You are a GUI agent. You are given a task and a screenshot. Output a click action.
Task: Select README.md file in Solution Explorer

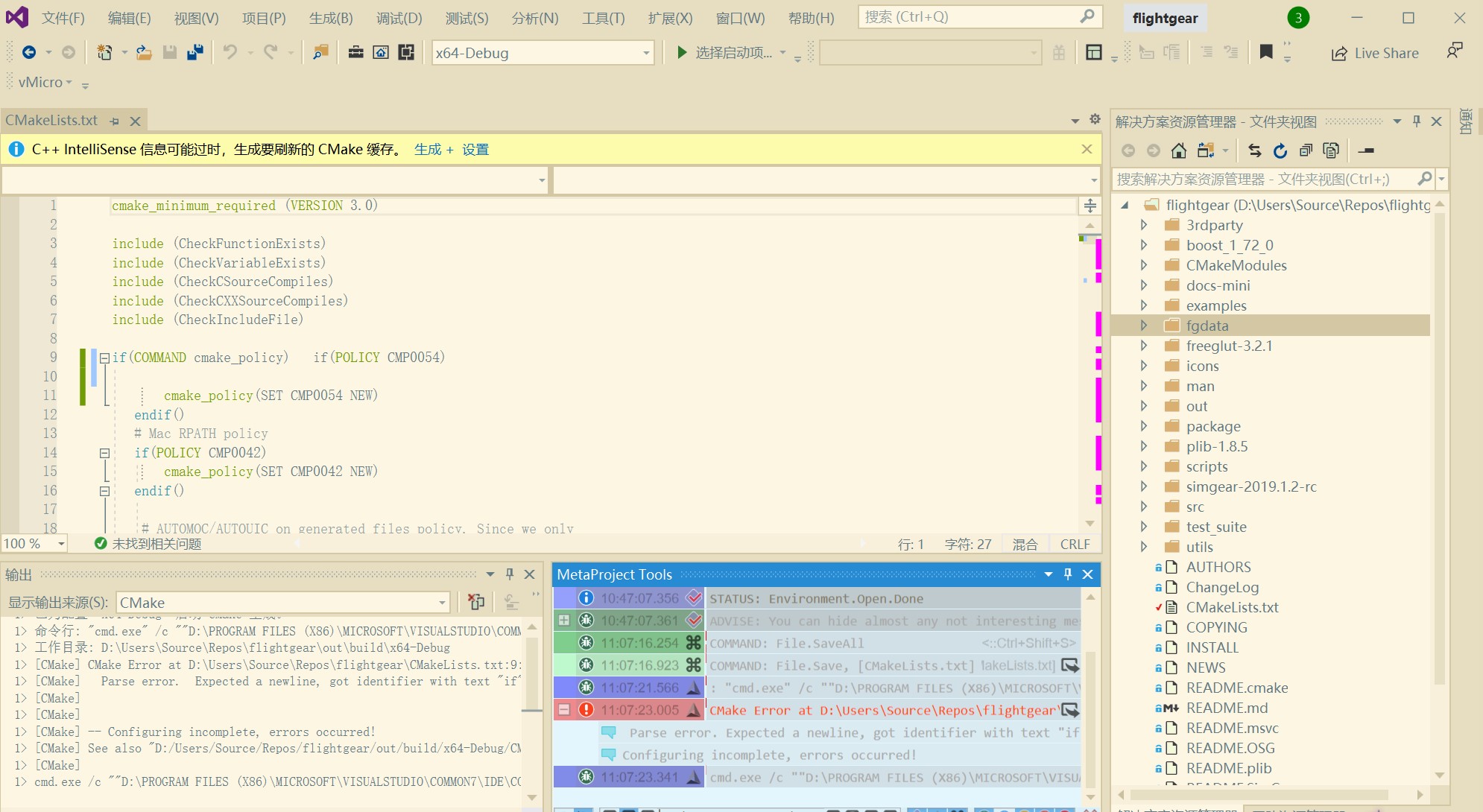pos(1227,708)
